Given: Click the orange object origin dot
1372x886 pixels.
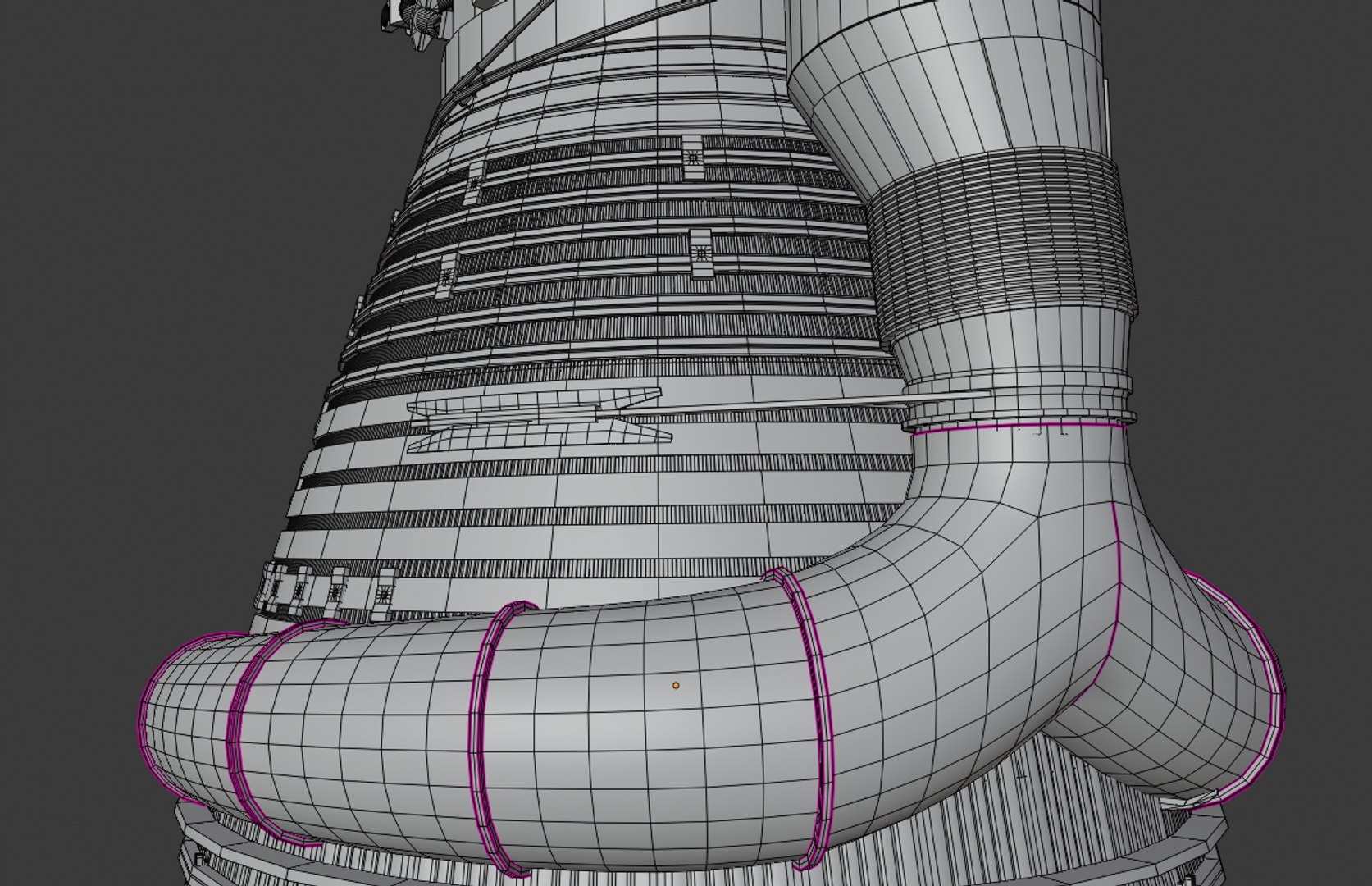Looking at the screenshot, I should (x=676, y=685).
